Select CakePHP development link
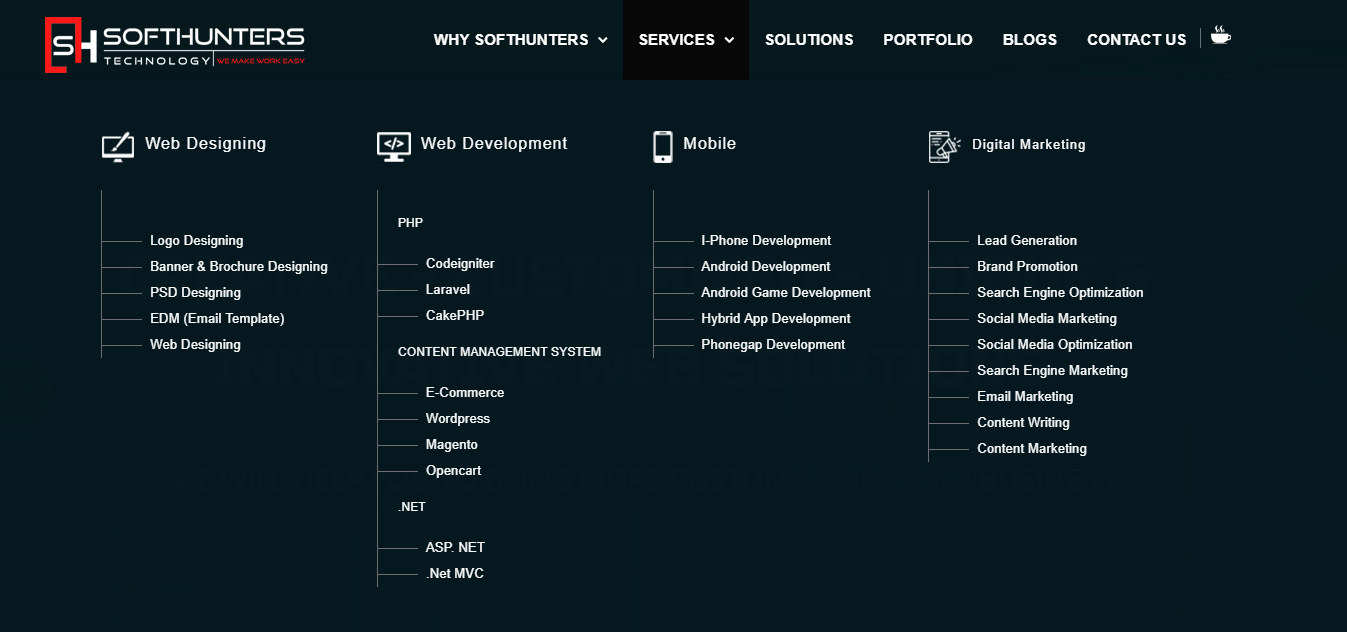The image size is (1347, 632). point(455,316)
